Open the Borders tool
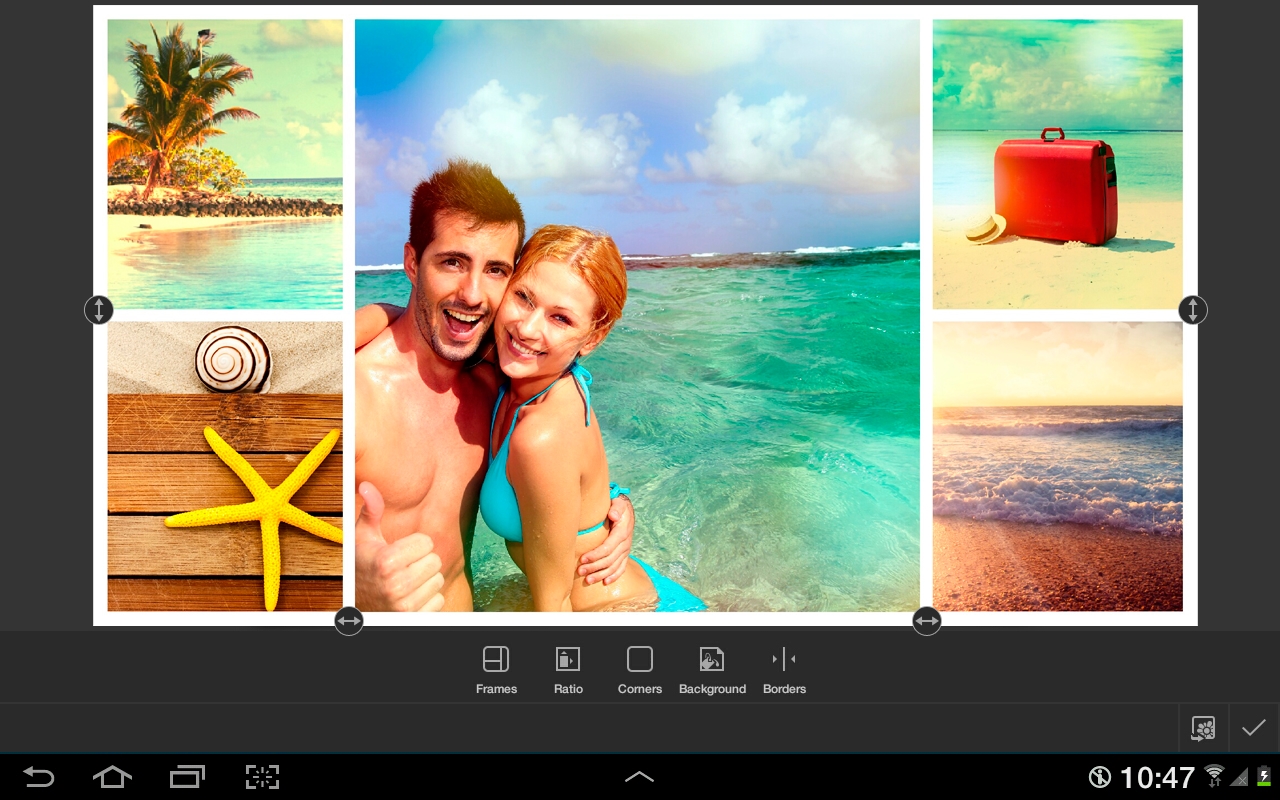The height and width of the screenshot is (800, 1280). click(x=784, y=670)
